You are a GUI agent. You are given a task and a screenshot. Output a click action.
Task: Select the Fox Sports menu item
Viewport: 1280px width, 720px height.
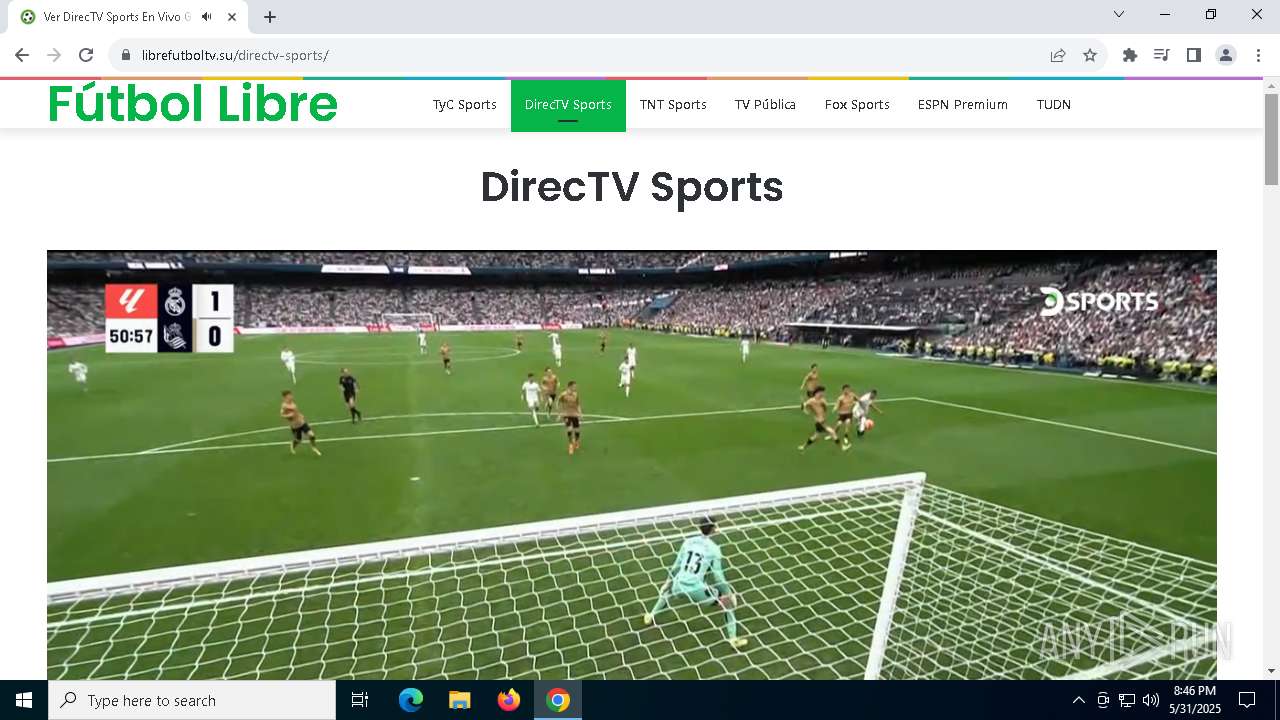[857, 104]
